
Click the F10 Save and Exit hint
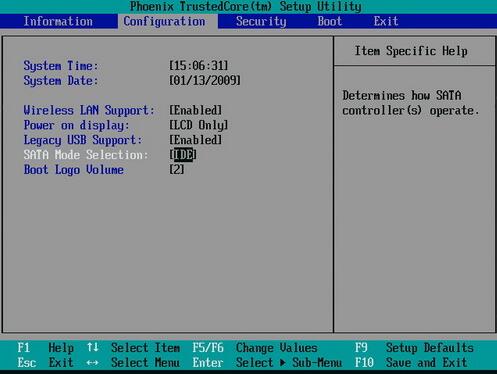[x=411, y=362]
